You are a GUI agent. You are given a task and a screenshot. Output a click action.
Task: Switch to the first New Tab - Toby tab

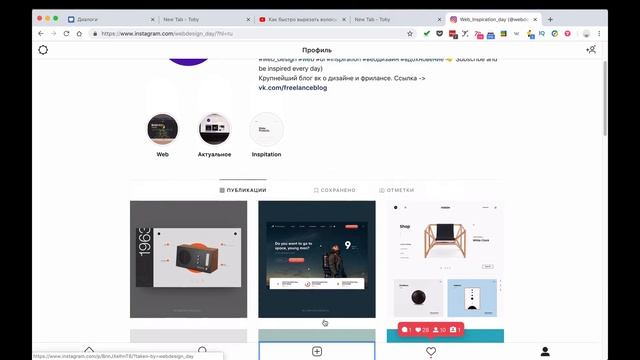pyautogui.click(x=207, y=19)
